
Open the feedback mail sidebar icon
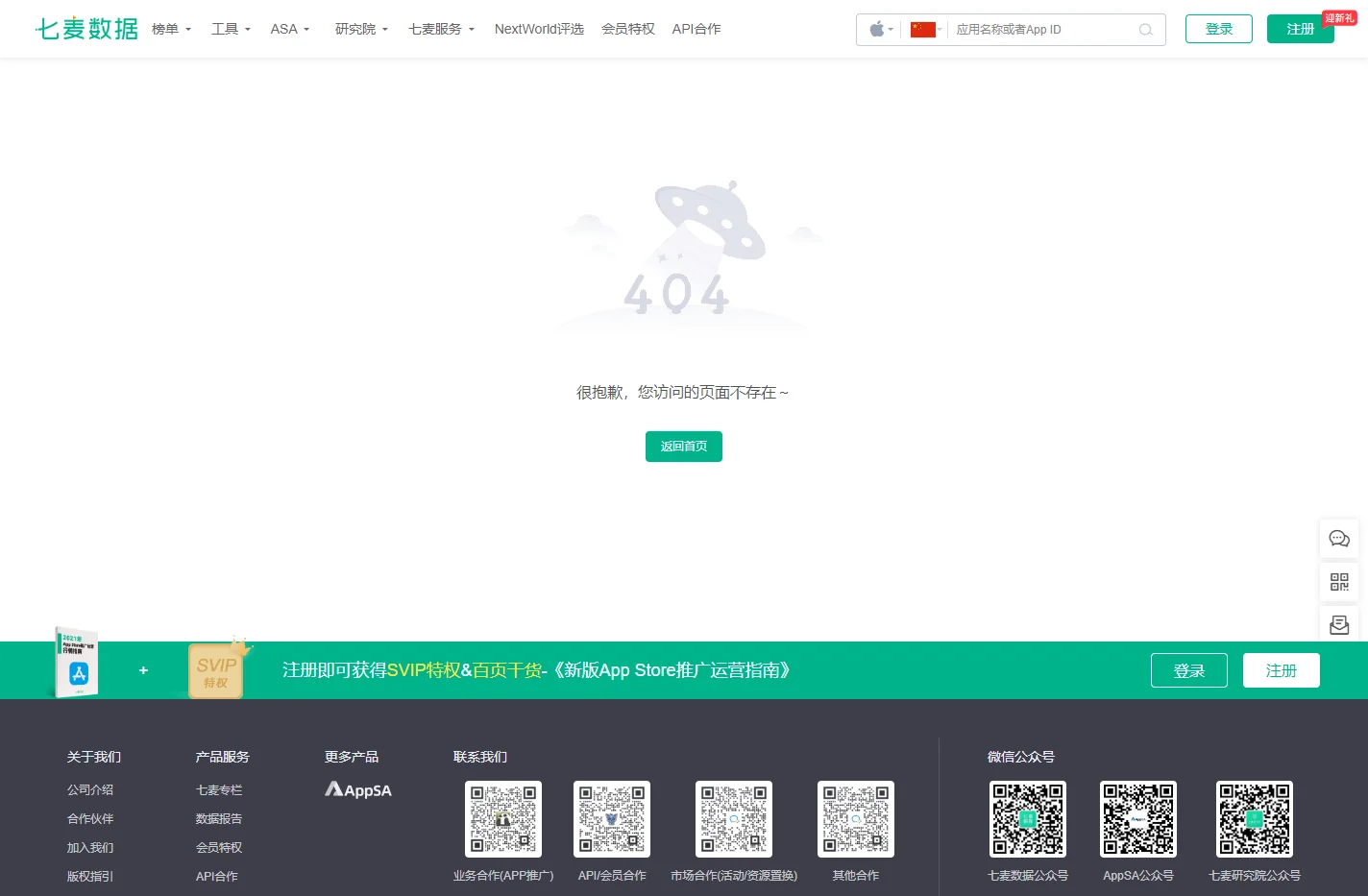1339,625
